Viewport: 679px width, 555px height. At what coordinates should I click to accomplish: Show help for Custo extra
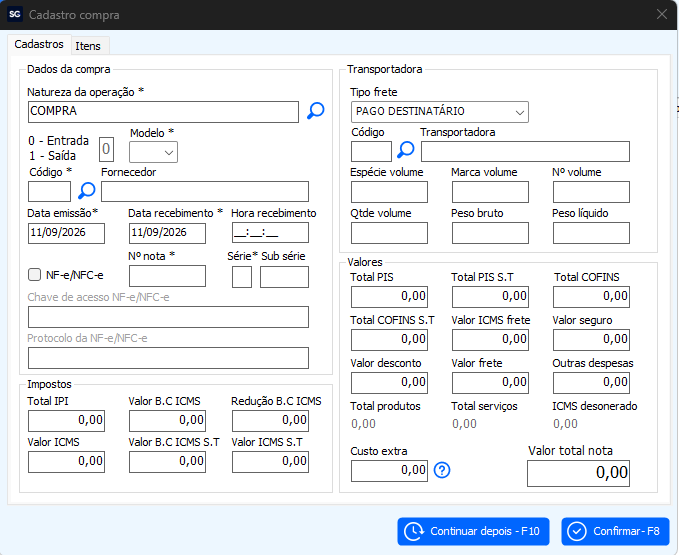click(442, 470)
